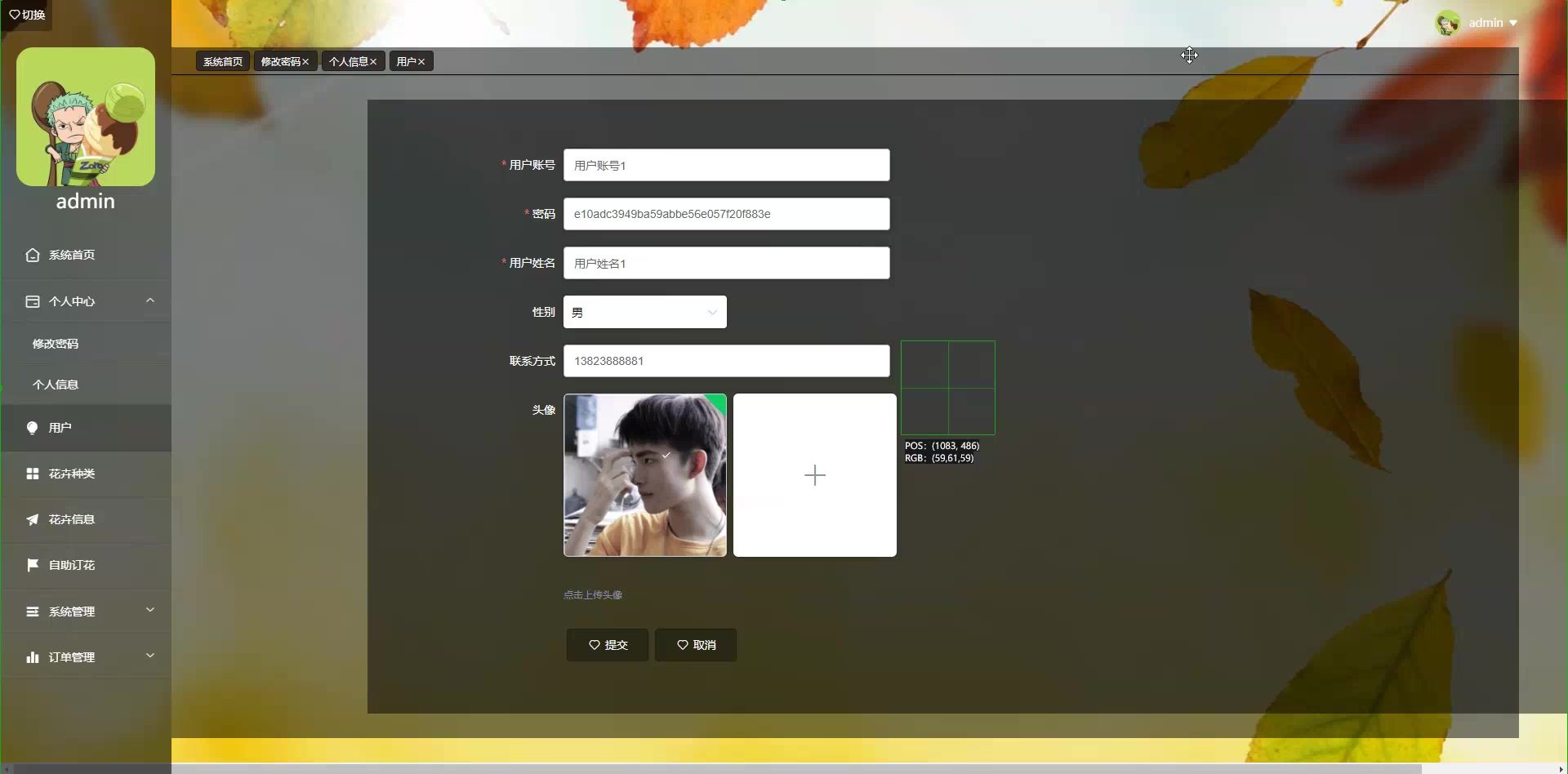This screenshot has height=774, width=1568.
Task: Switch to the 系统首页 tab
Action: click(x=223, y=62)
